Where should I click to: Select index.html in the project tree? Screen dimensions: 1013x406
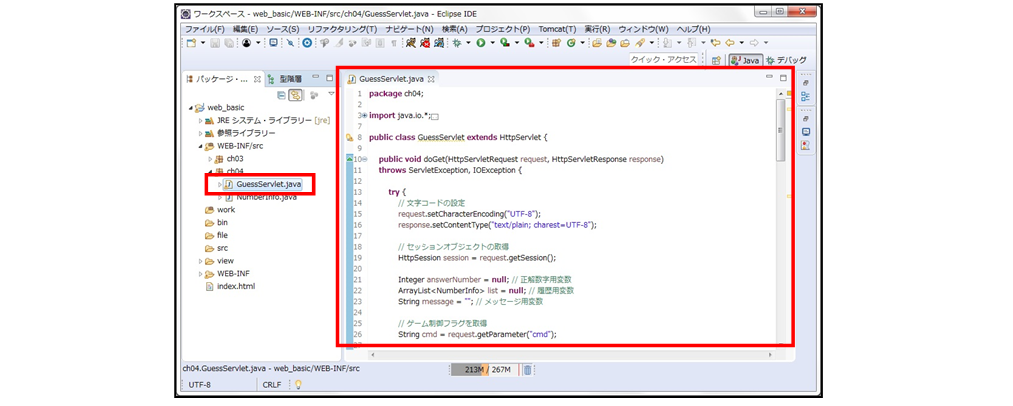tap(235, 286)
